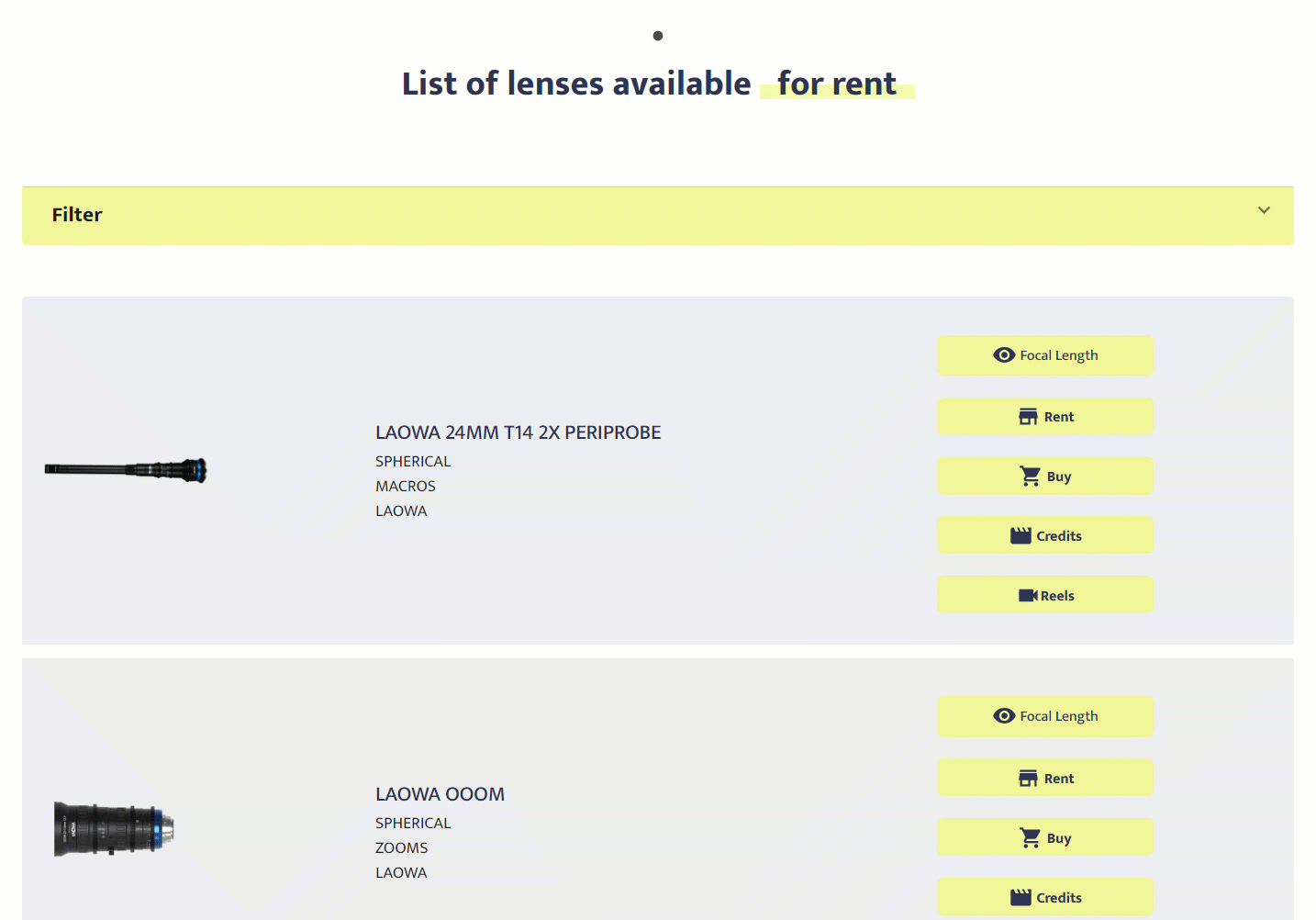This screenshot has width=1316, height=920.
Task: Click the carousel dot above the heading
Action: coord(658,36)
